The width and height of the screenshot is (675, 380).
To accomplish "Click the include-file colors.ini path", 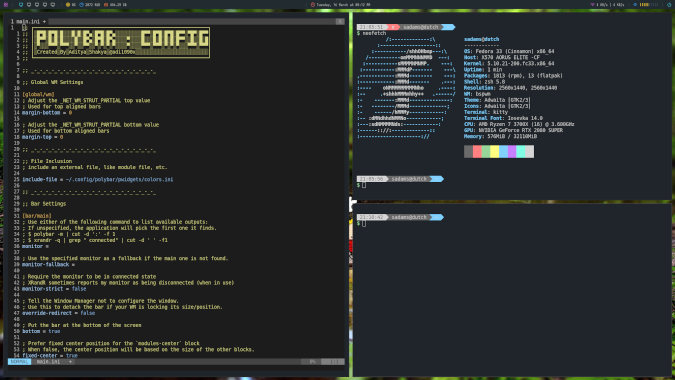I will 119,179.
